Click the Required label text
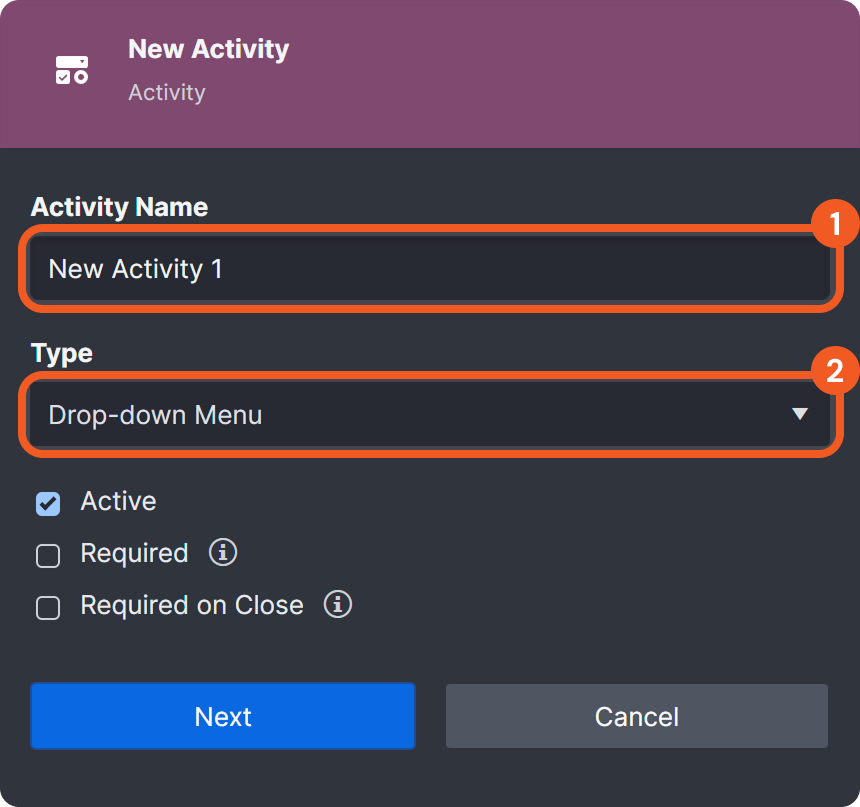The height and width of the screenshot is (807, 860). (134, 553)
